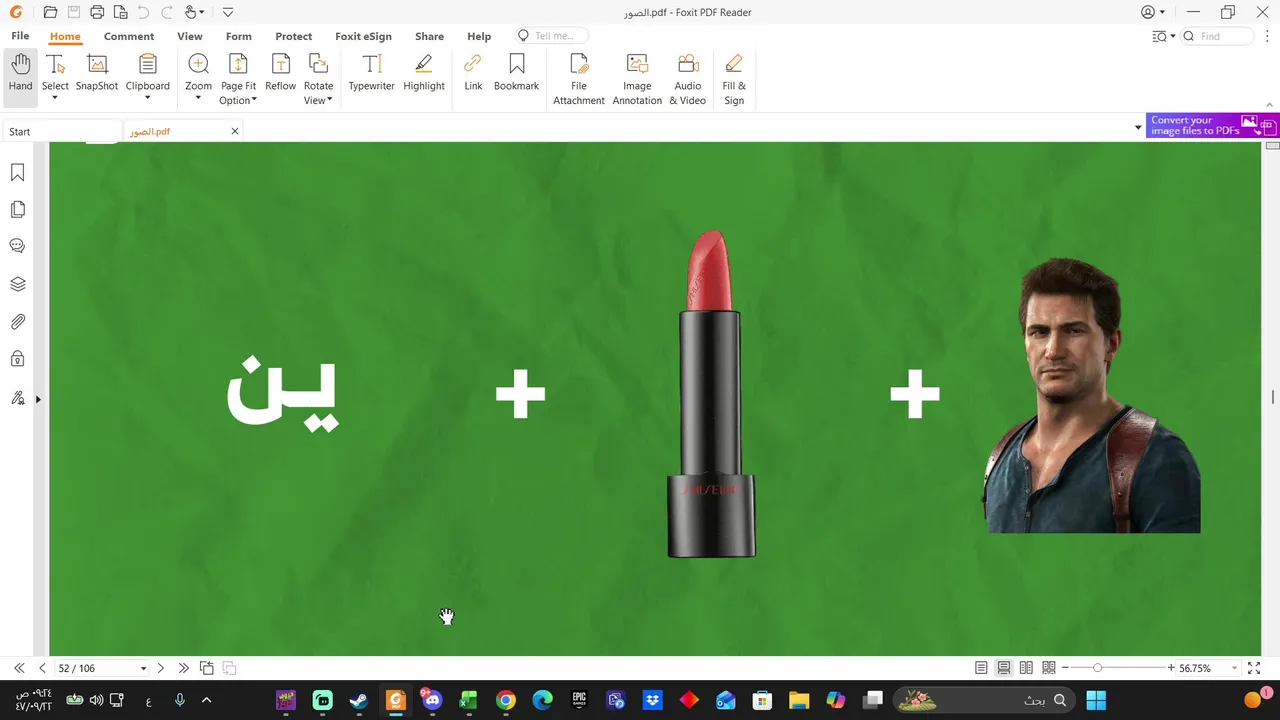Switch to the Share tab
Image resolution: width=1280 pixels, height=720 pixels.
tap(429, 36)
